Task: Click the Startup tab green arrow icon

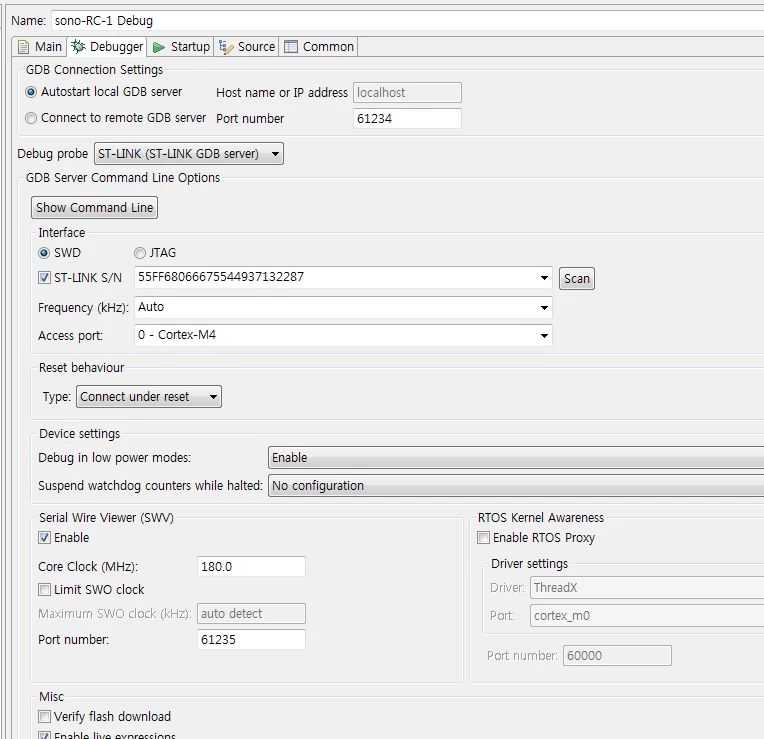Action: (x=159, y=47)
